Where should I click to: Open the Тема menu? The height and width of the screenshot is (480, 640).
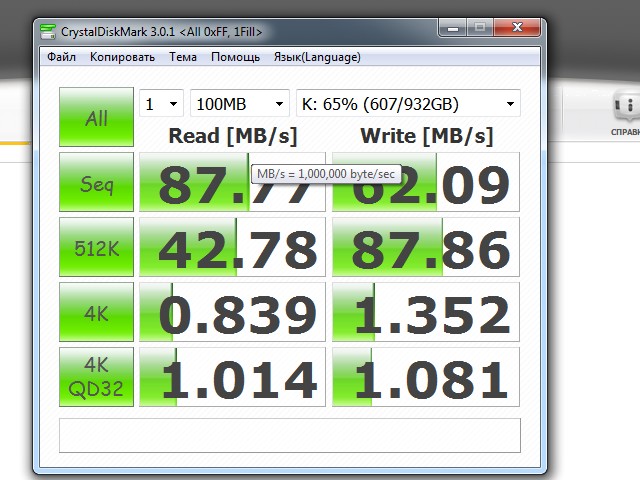tap(183, 57)
